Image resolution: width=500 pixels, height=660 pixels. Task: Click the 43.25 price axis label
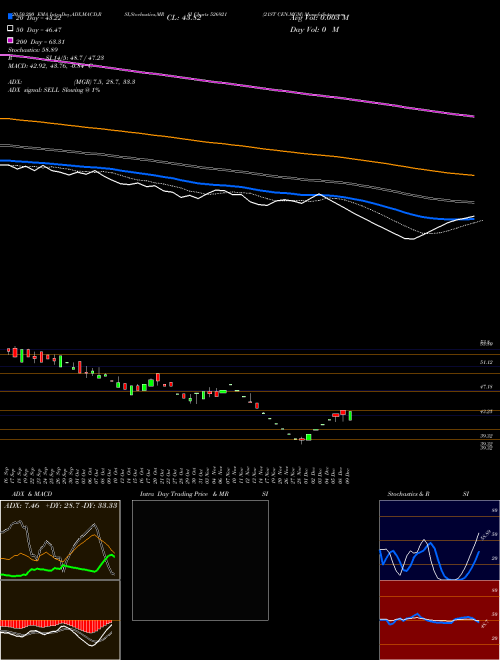click(x=486, y=411)
